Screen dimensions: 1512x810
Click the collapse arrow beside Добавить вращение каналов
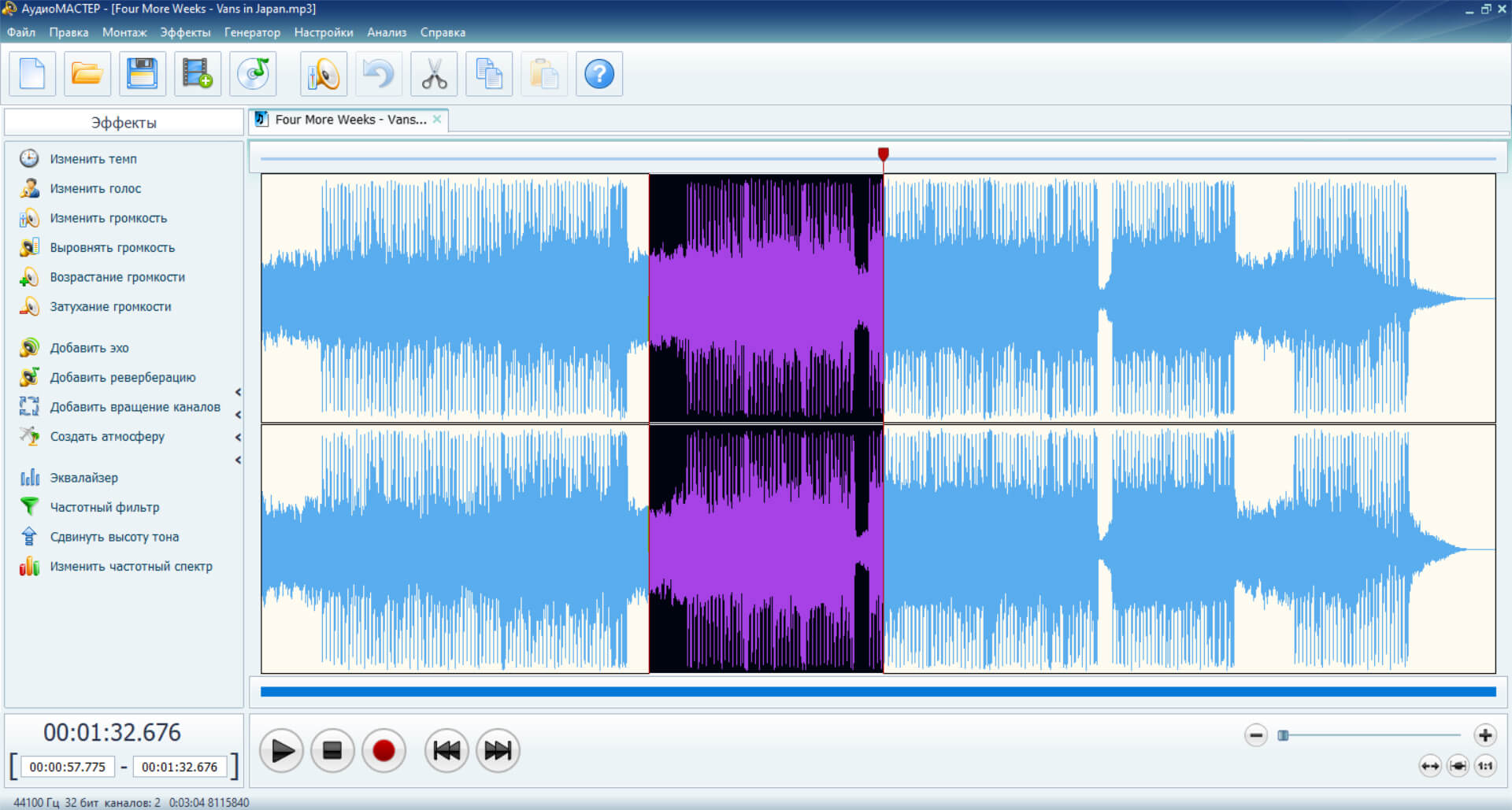[x=238, y=415]
